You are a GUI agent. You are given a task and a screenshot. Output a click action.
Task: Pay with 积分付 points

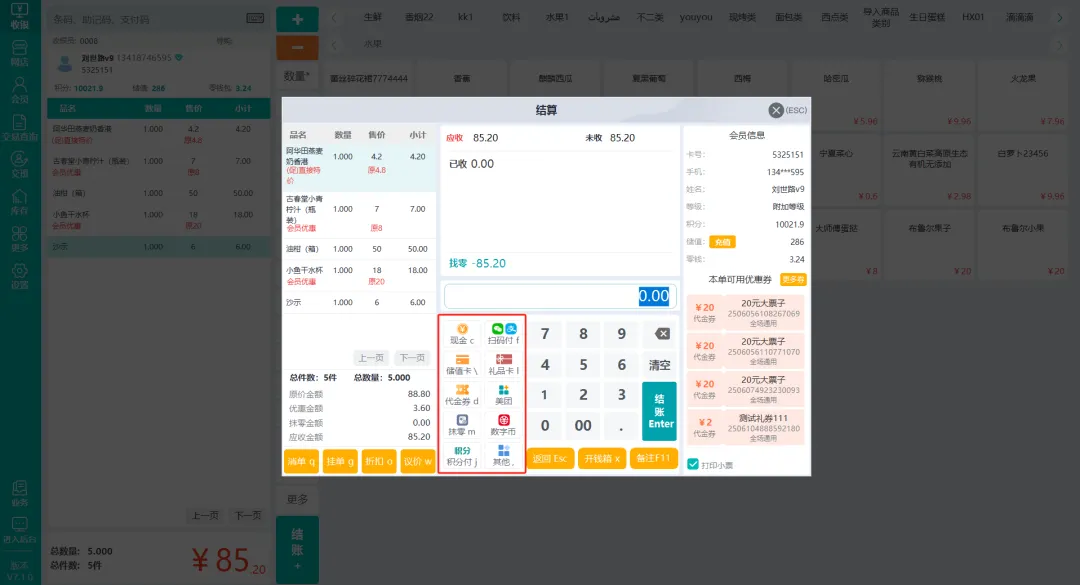[x=461, y=455]
